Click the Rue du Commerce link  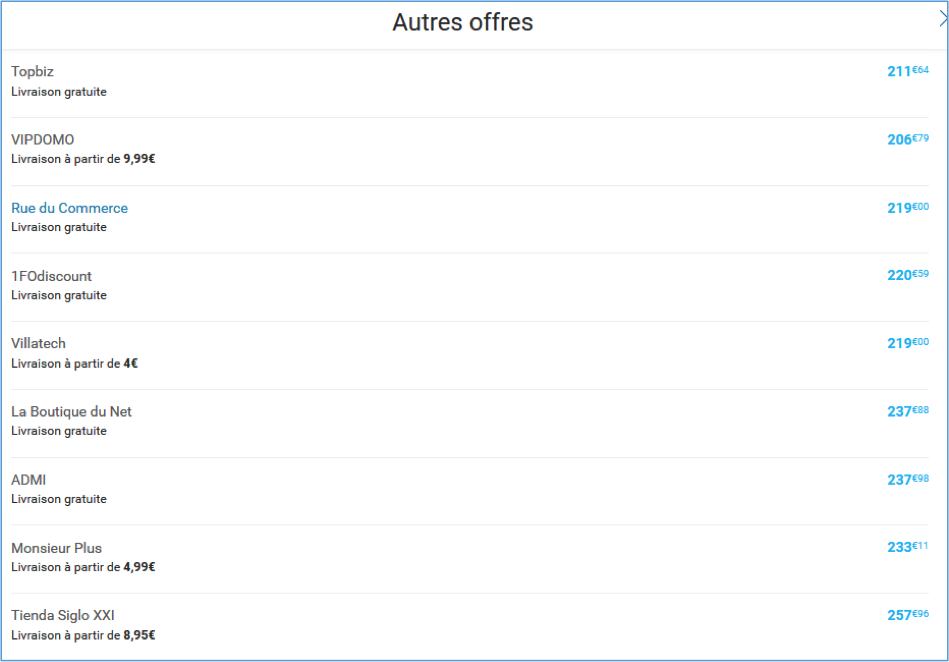point(70,208)
